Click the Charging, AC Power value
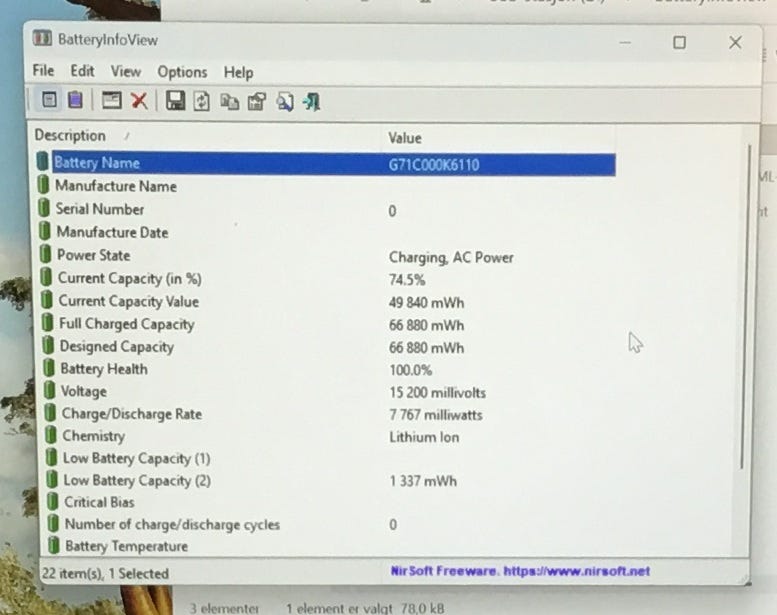777x615 pixels. pos(451,257)
